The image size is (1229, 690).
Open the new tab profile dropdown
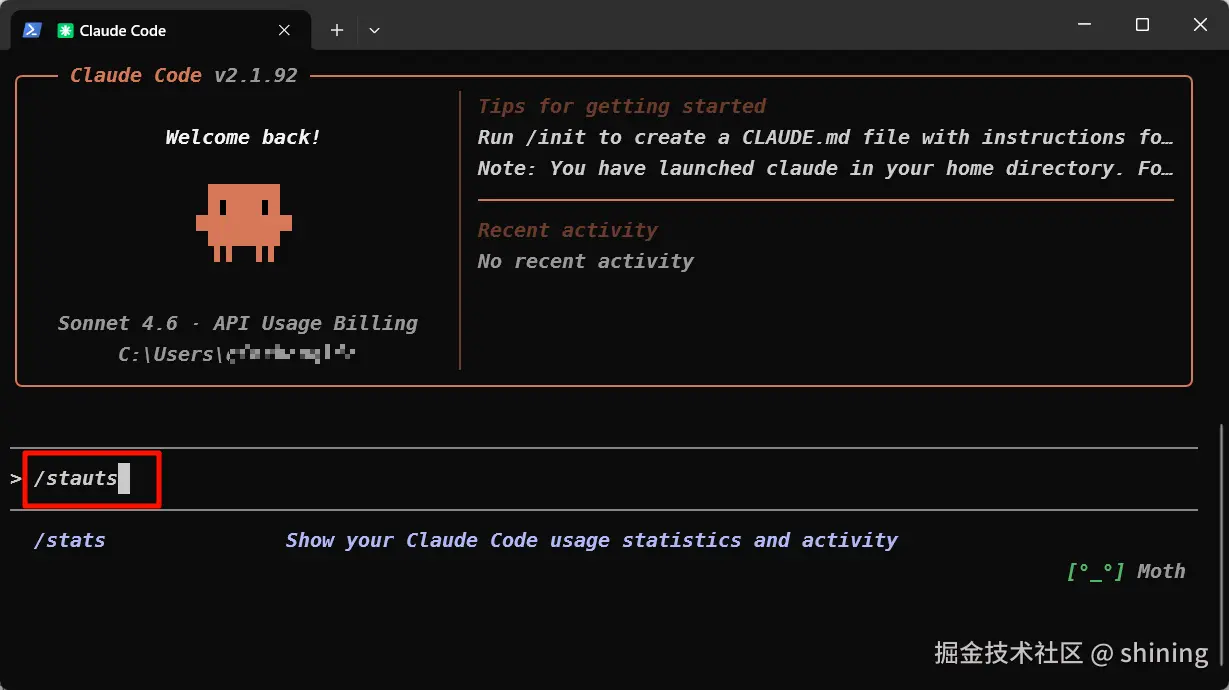click(374, 30)
